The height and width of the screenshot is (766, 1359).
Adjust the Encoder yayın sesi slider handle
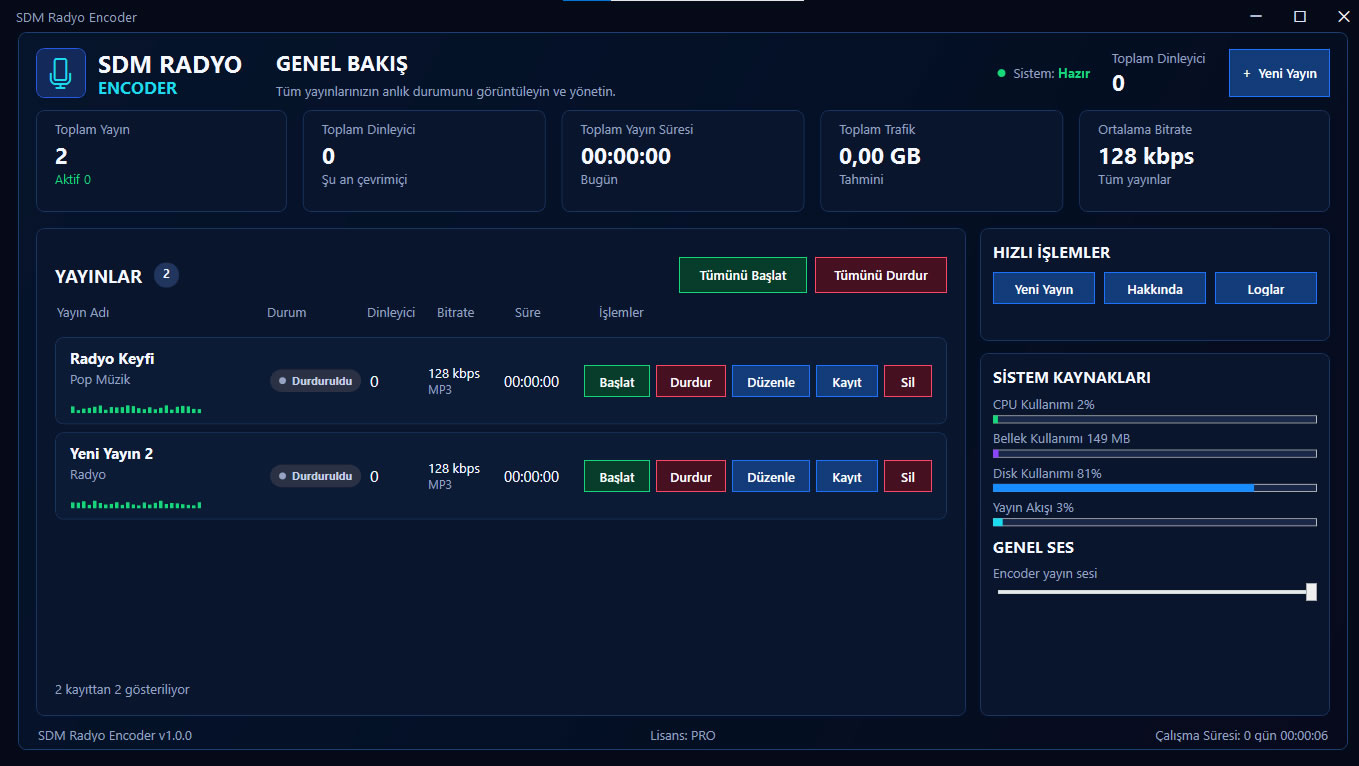(x=1311, y=592)
